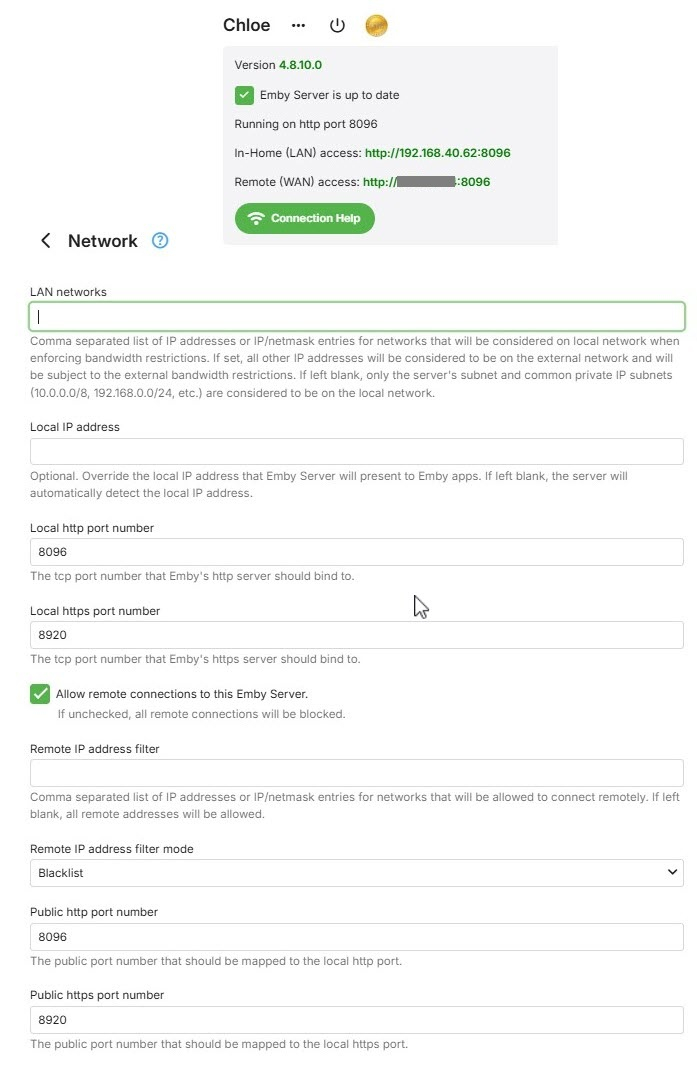
Task: Click the version number 4.8.10.0 link
Action: 300,65
